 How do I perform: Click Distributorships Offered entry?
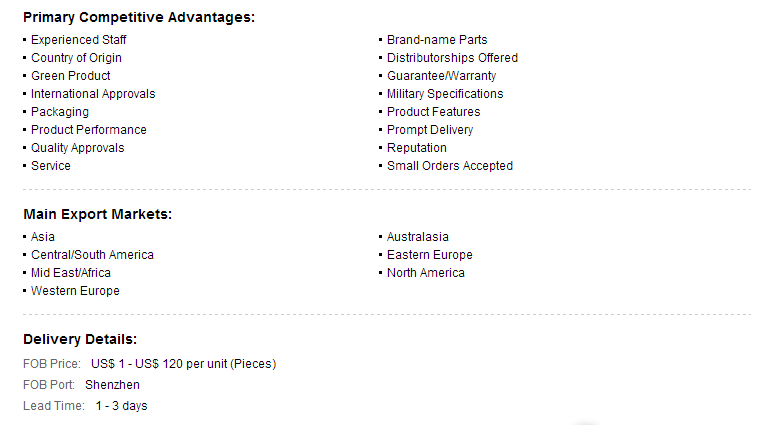click(x=452, y=58)
